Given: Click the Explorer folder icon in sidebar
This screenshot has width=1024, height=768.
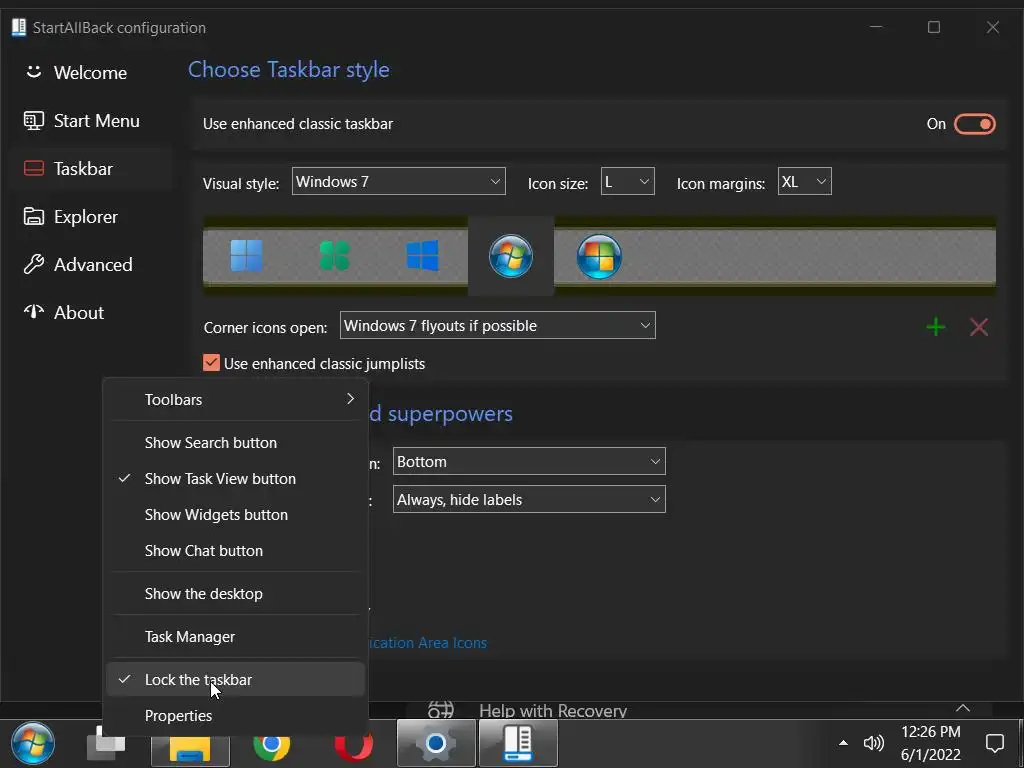Looking at the screenshot, I should (33, 216).
